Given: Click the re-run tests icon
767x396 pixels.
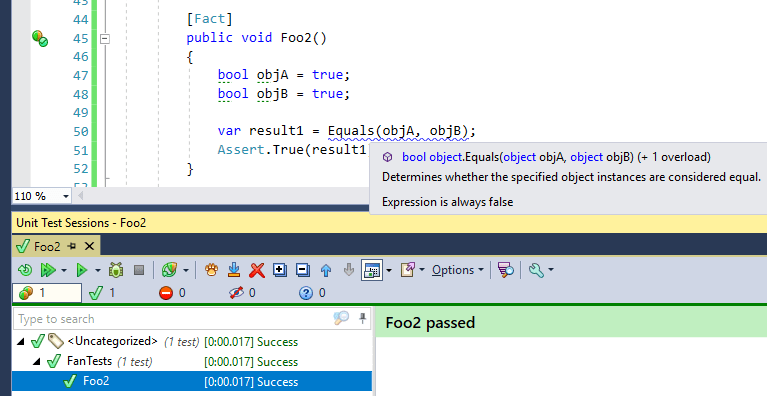Looking at the screenshot, I should (x=24, y=270).
